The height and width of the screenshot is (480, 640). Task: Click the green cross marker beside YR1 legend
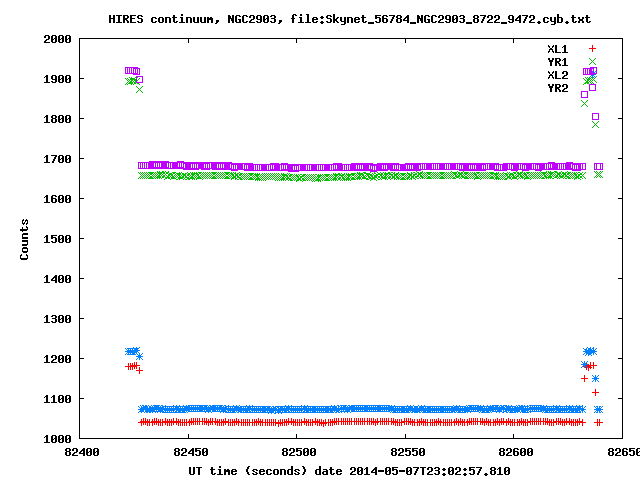(x=592, y=62)
